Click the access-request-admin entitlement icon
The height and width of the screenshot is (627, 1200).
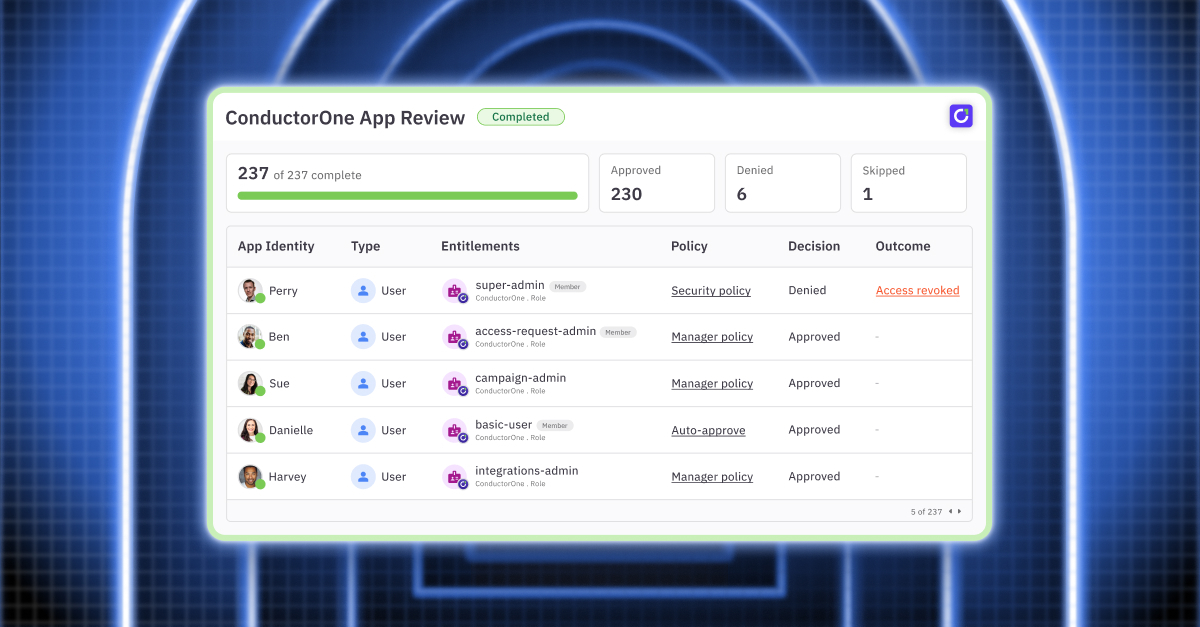click(455, 337)
